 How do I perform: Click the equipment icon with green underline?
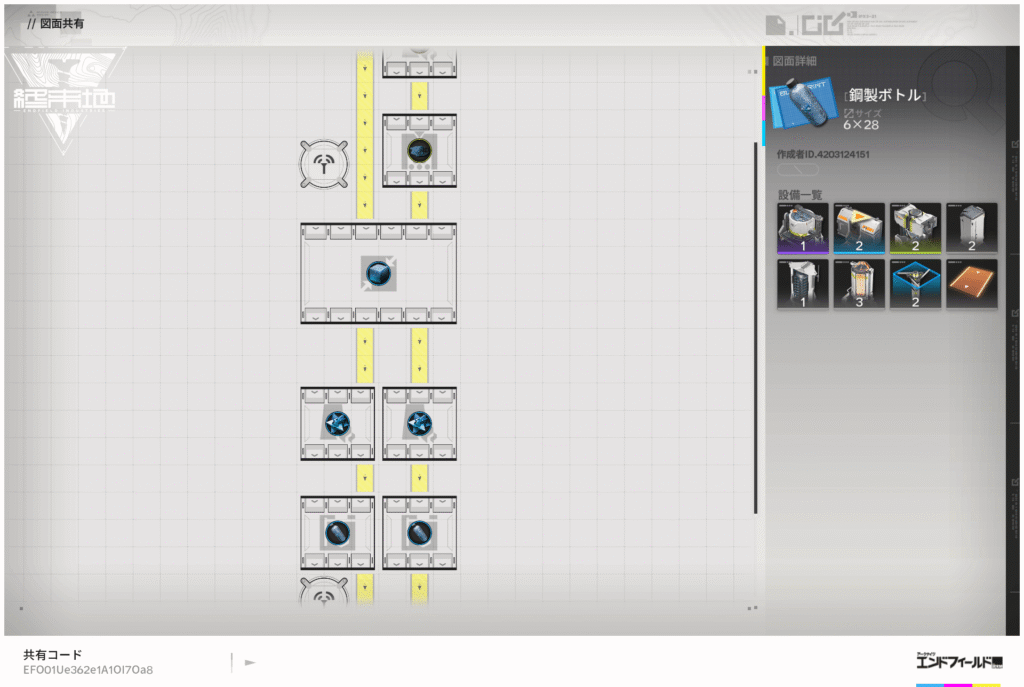coord(915,228)
